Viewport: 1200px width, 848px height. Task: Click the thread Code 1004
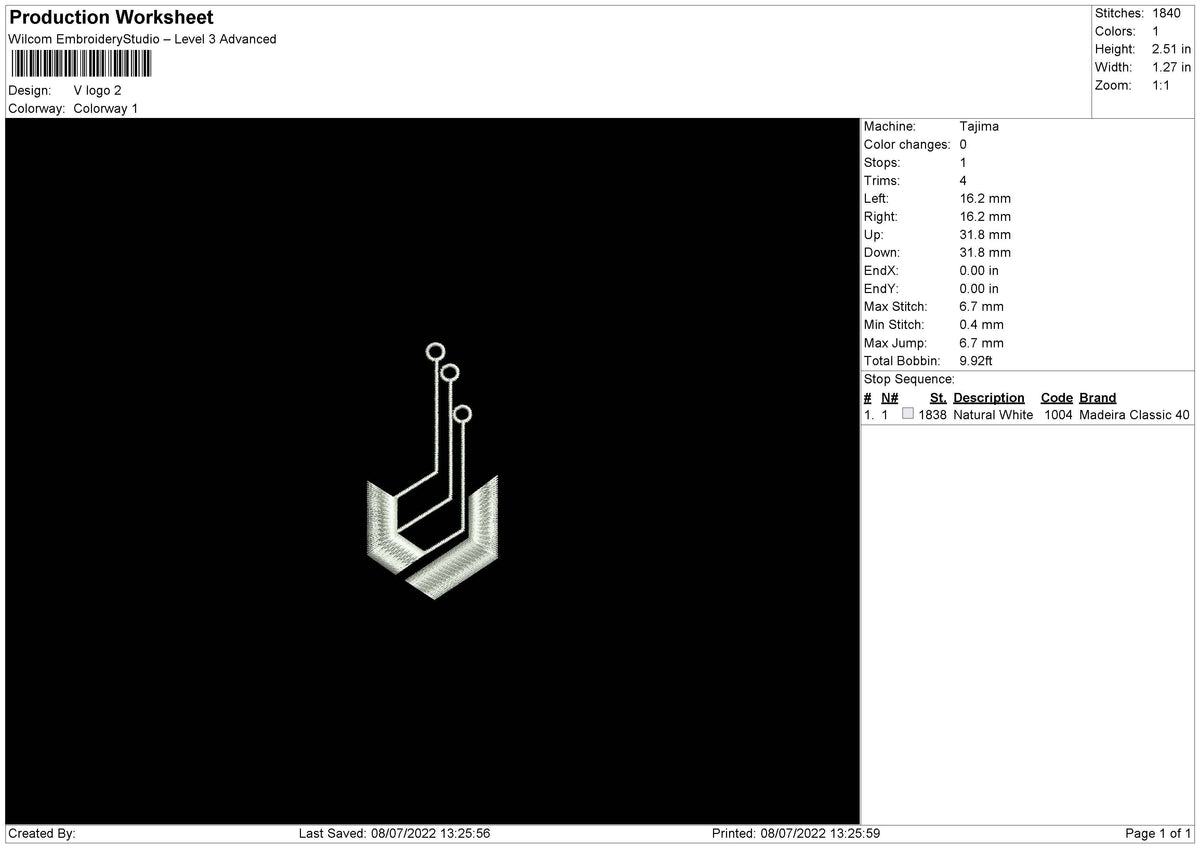(x=1057, y=414)
